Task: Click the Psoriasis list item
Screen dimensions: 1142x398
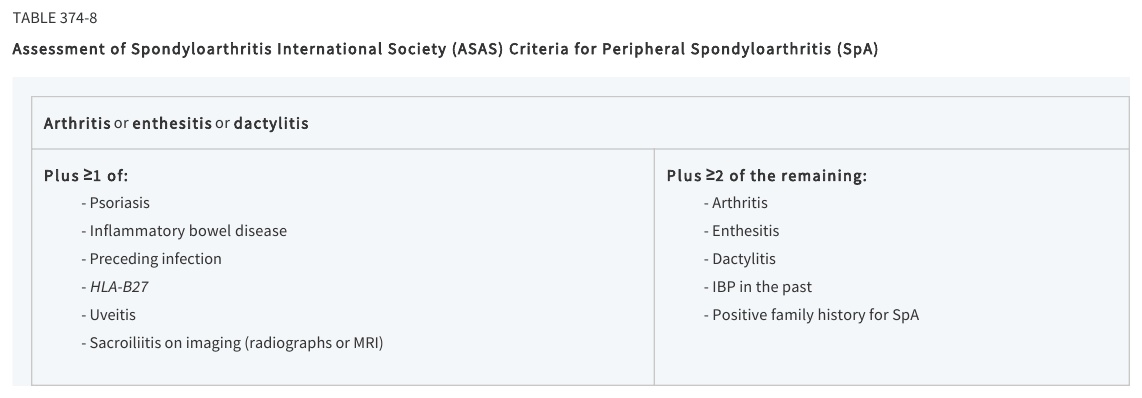Action: point(116,203)
